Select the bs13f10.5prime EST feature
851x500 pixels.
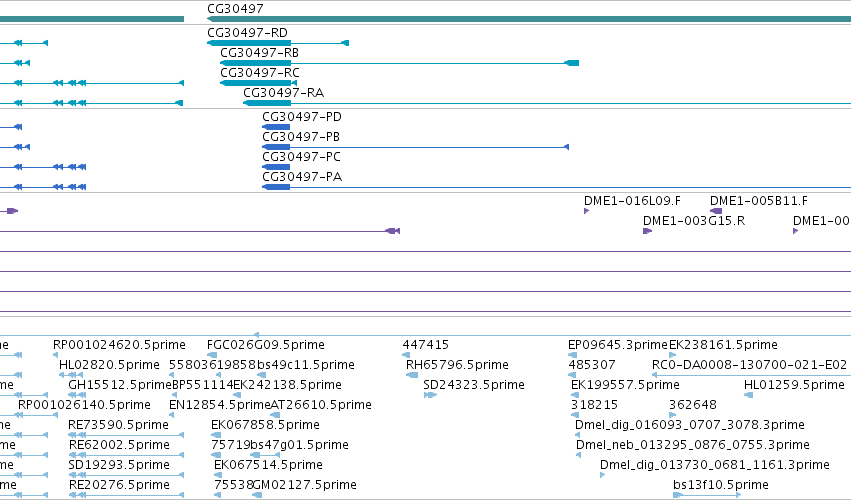[x=707, y=495]
